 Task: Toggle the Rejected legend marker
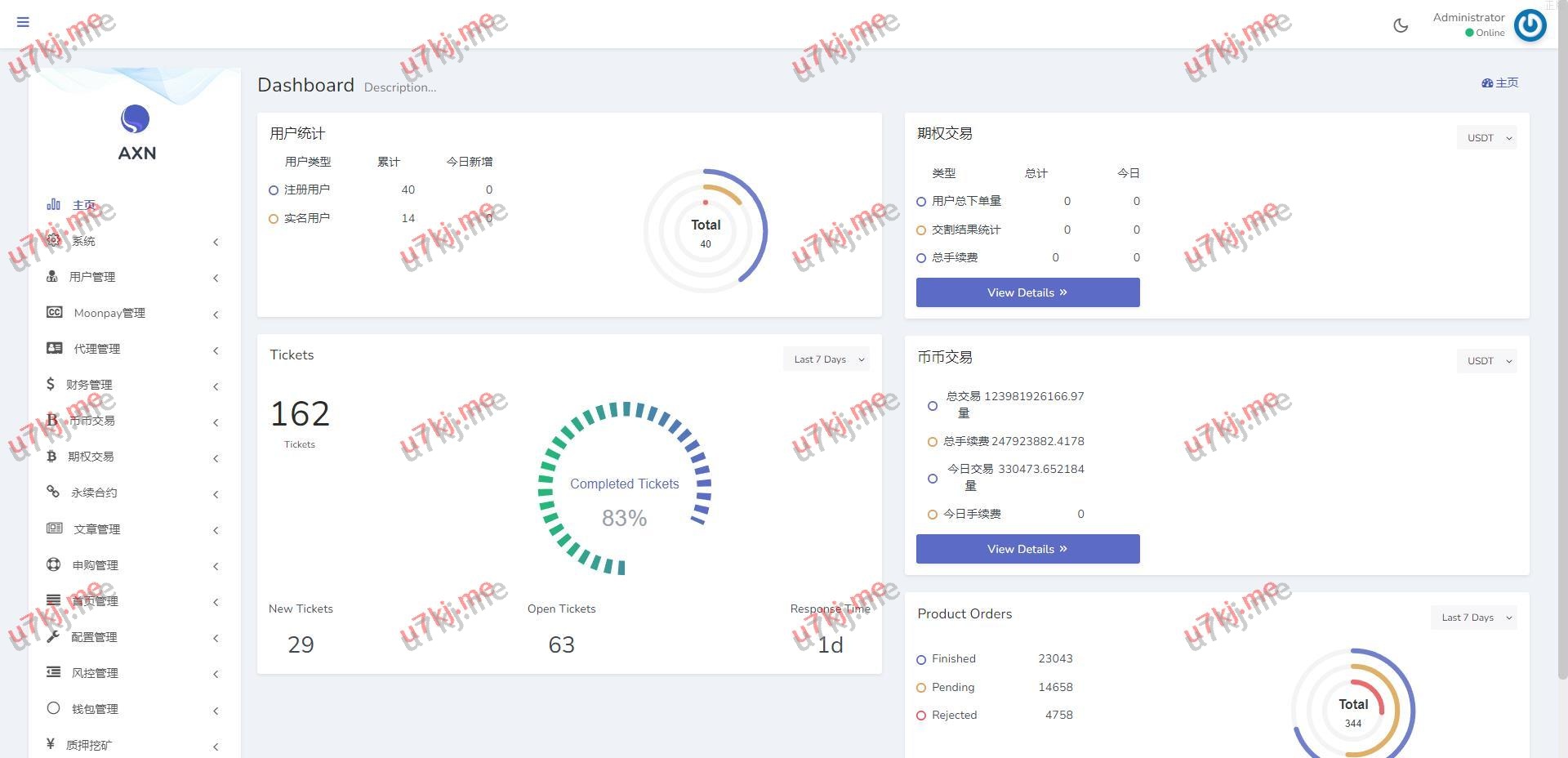pyautogui.click(x=921, y=716)
